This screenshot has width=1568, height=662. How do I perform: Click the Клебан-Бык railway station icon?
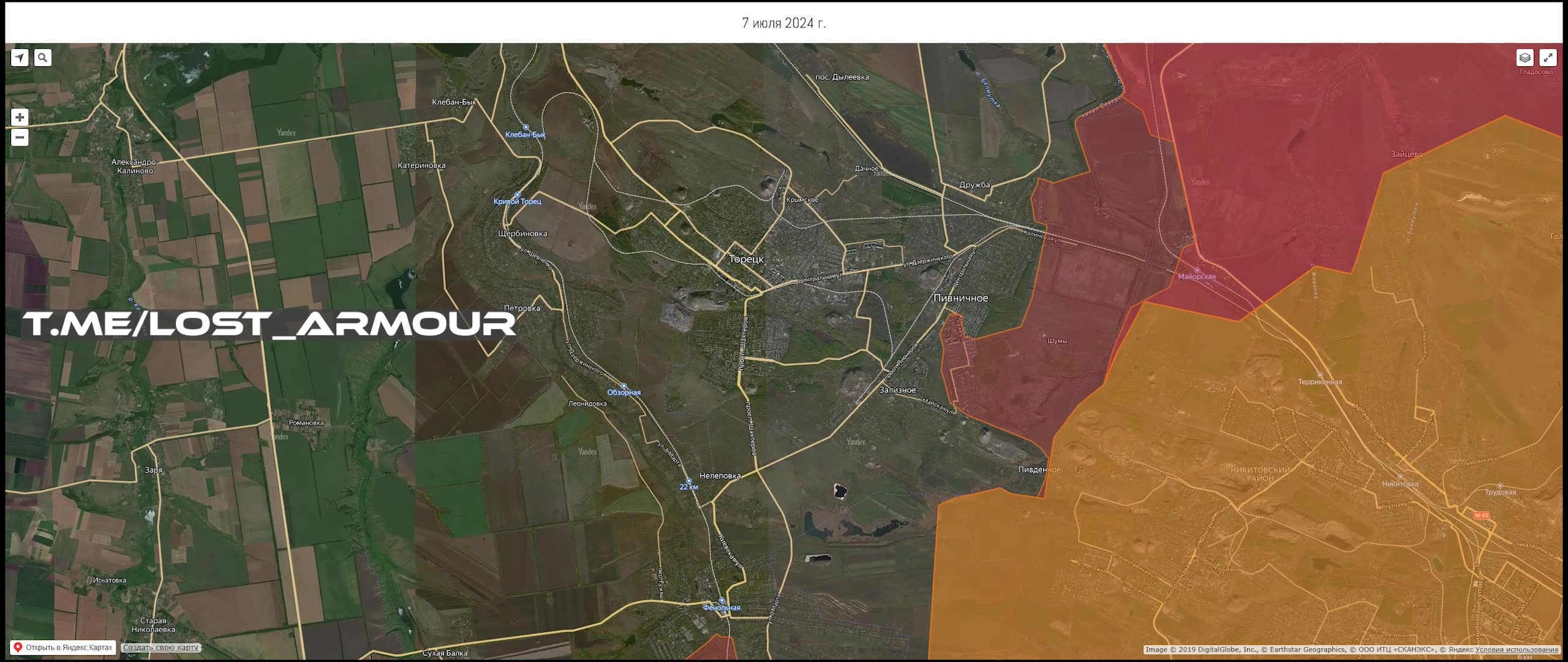coord(526,127)
